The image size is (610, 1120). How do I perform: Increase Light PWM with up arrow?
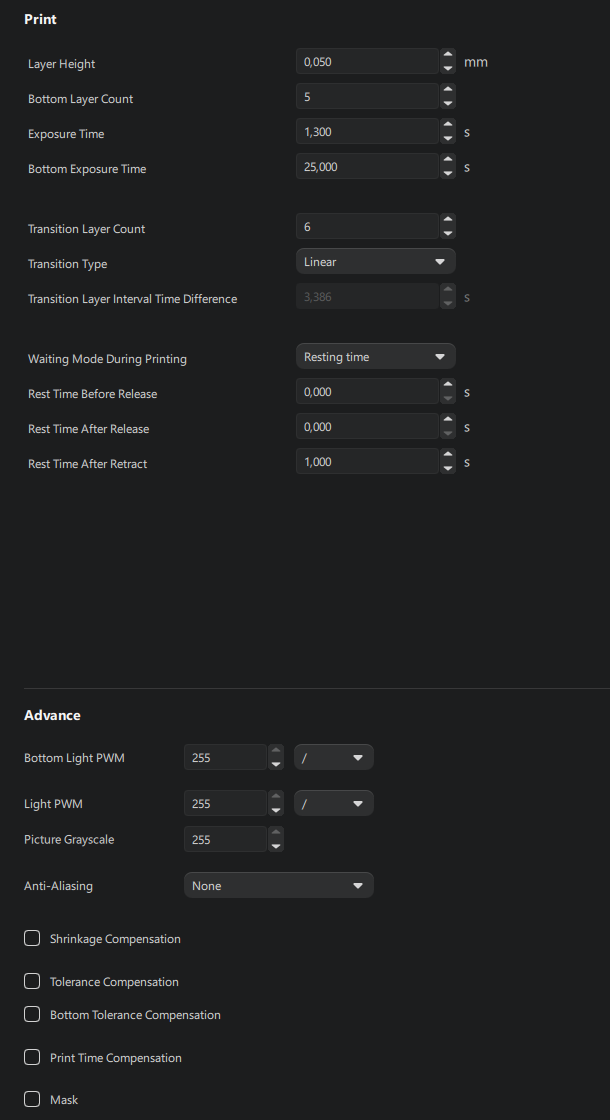pos(276,796)
